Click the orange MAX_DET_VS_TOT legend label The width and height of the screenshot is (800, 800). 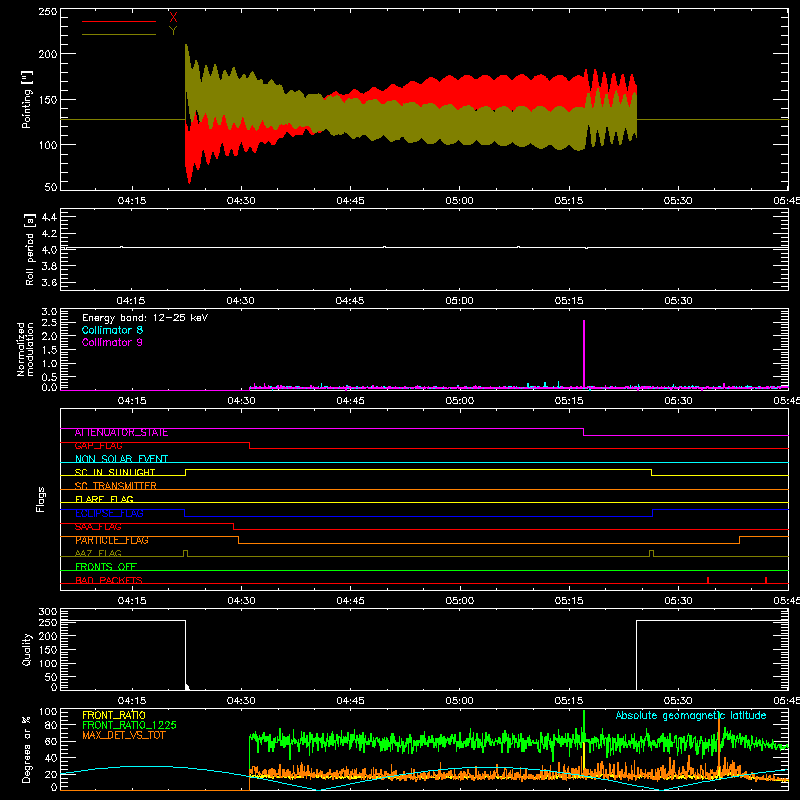[124, 735]
